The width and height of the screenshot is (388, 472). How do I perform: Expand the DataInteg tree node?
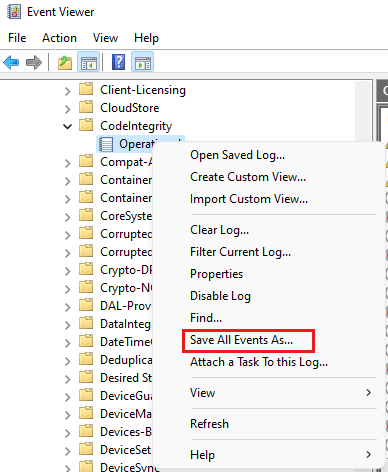pos(68,325)
